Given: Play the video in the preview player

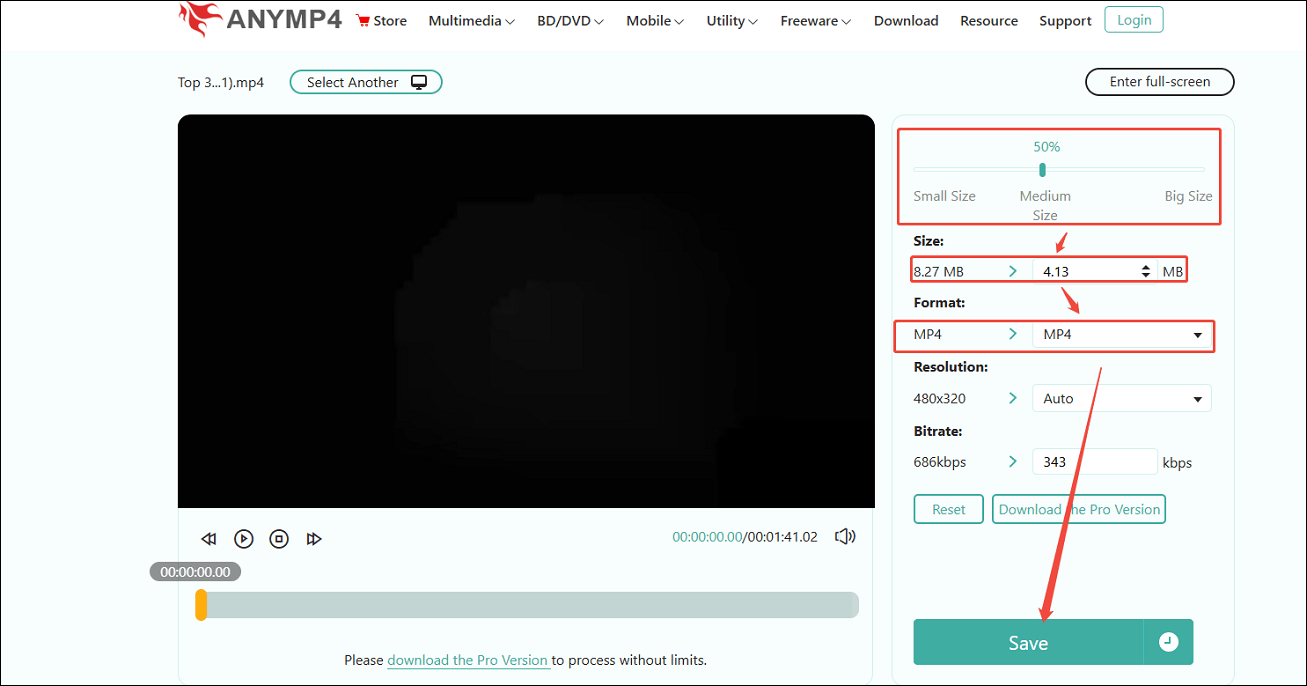Looking at the screenshot, I should (243, 538).
